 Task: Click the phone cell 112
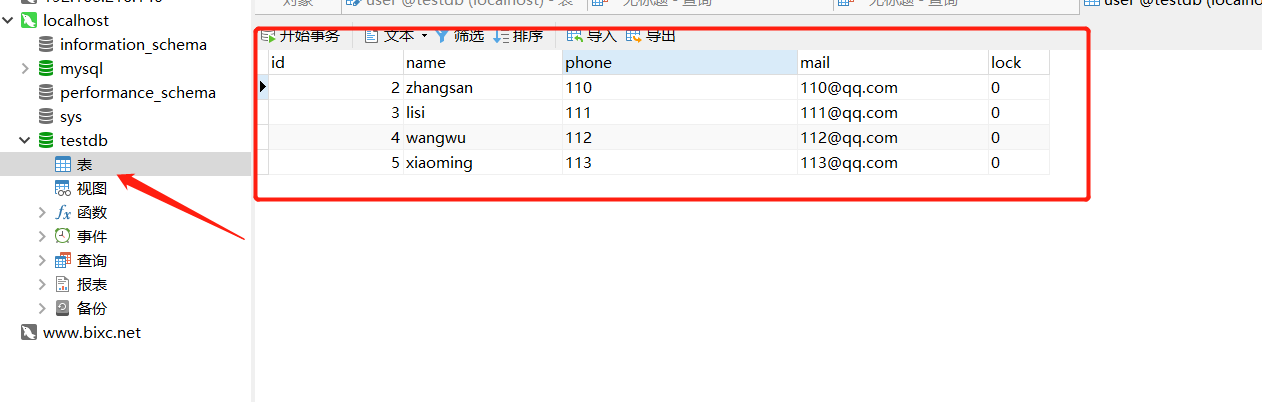click(680, 138)
